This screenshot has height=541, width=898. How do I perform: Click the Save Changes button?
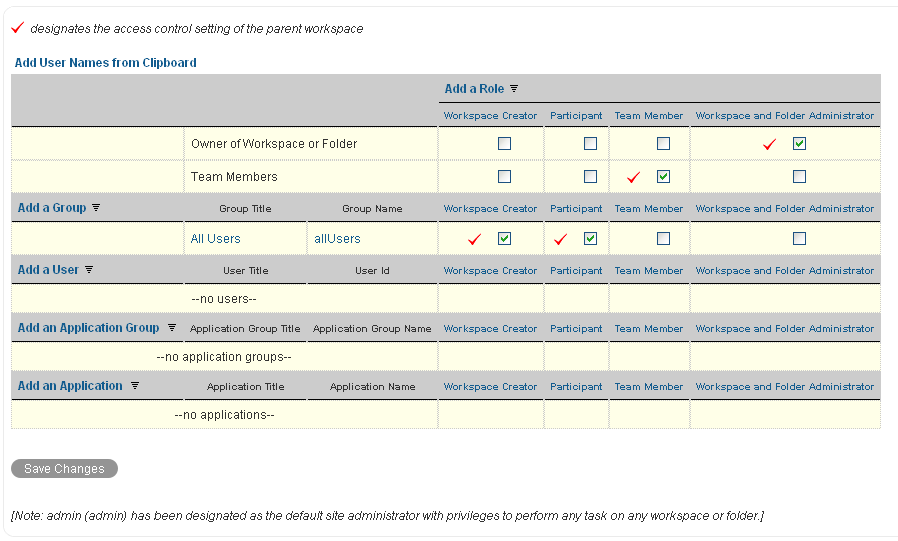(x=64, y=469)
